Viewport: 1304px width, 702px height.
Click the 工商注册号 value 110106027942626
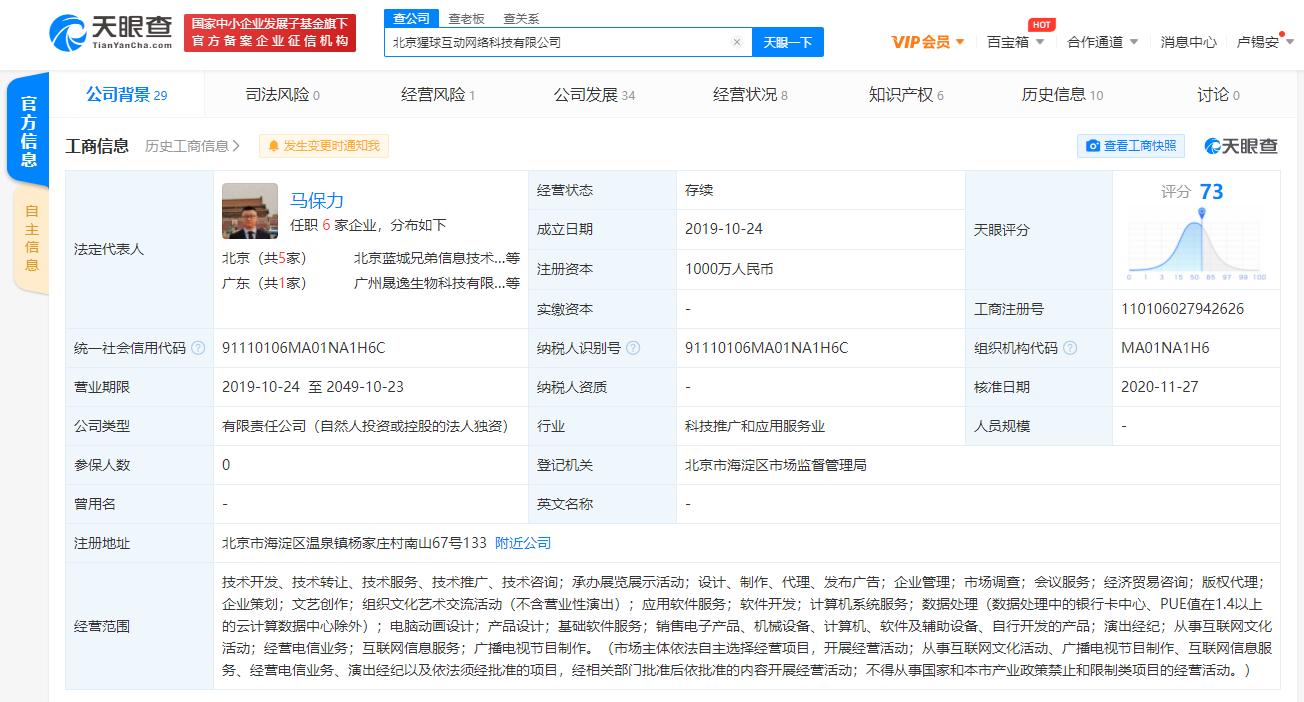1183,309
